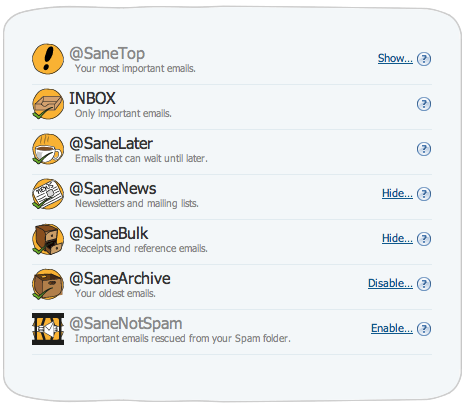
Task: Open help icon for @SaneBulk row
Action: (x=424, y=239)
